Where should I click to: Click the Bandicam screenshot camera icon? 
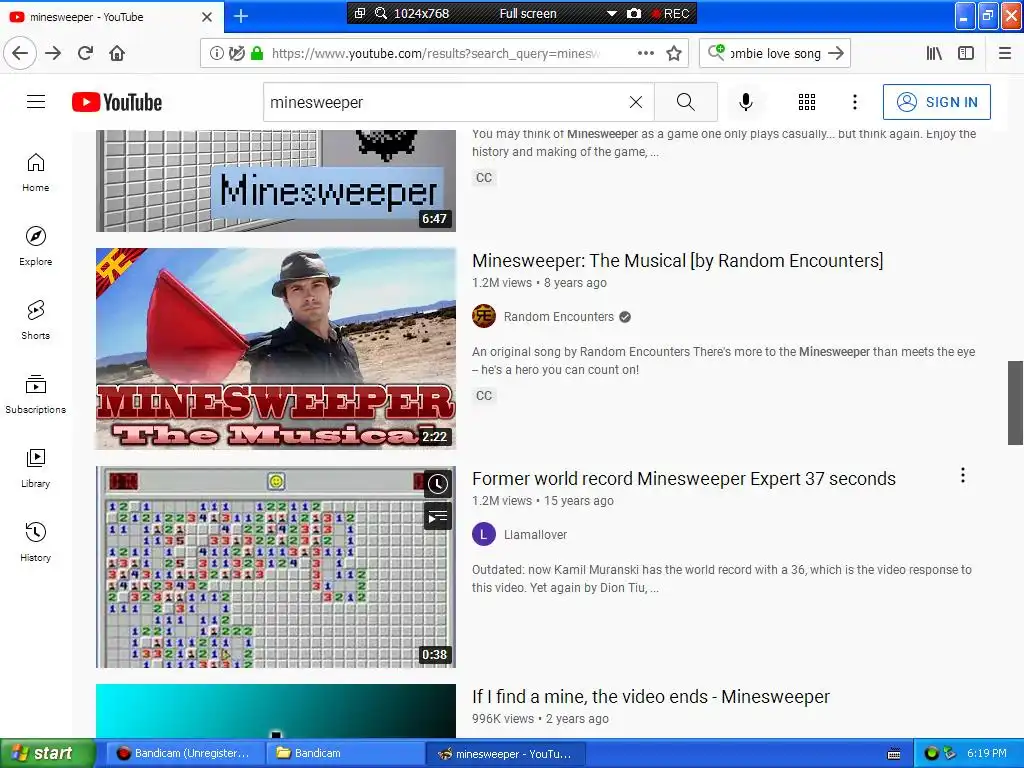tap(633, 13)
